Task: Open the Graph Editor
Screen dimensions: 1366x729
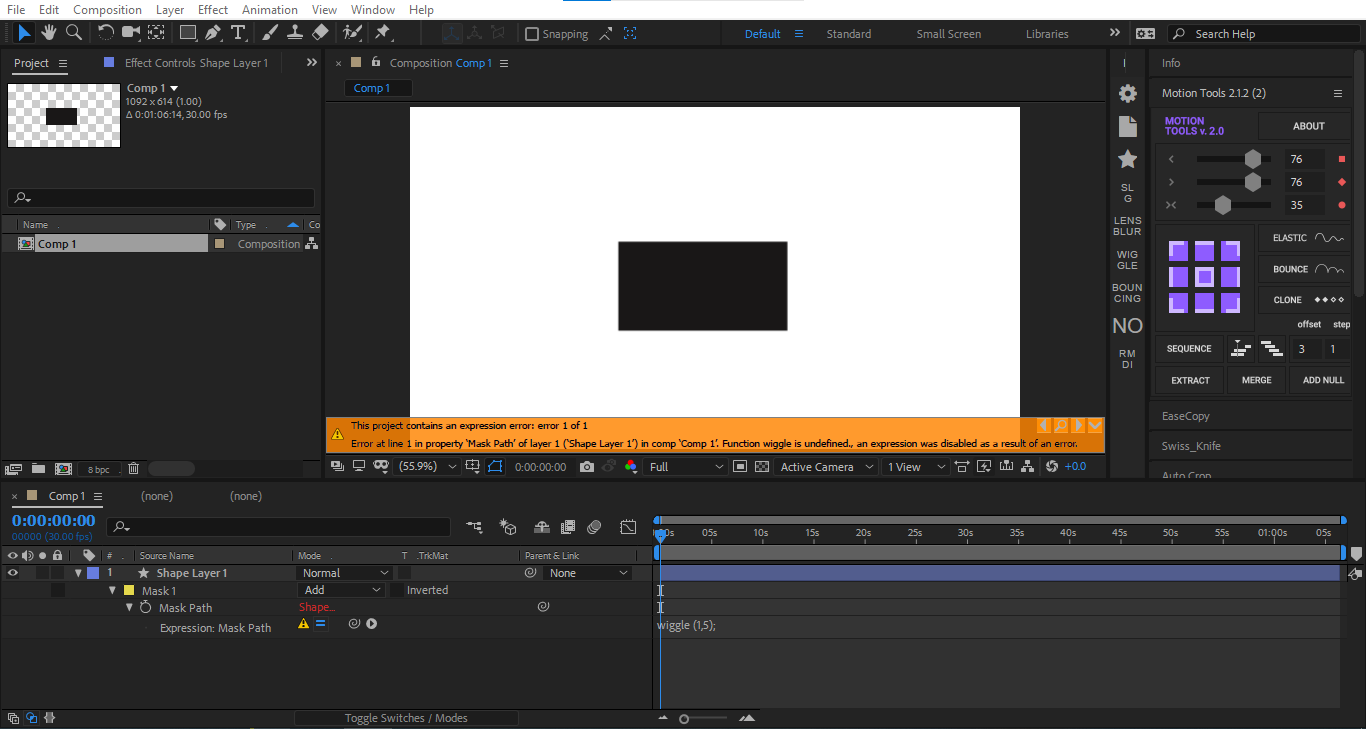Action: [627, 527]
